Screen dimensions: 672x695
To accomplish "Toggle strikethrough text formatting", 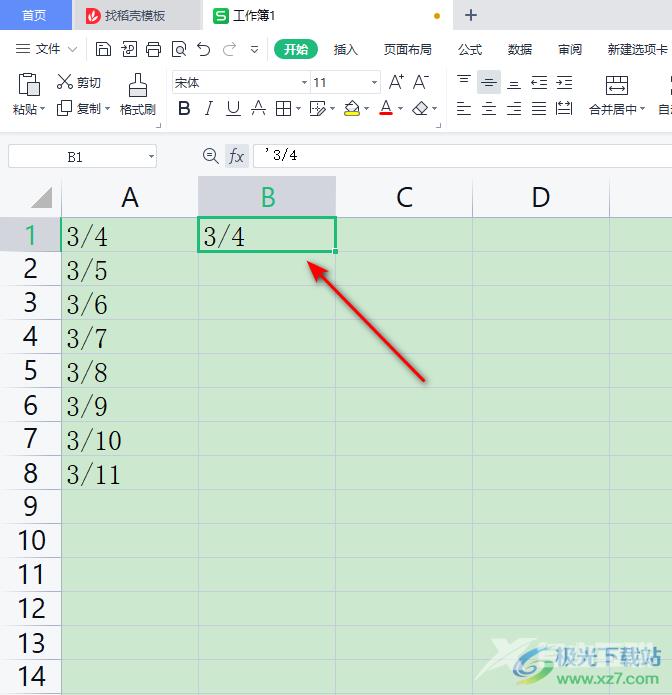I will [x=258, y=108].
